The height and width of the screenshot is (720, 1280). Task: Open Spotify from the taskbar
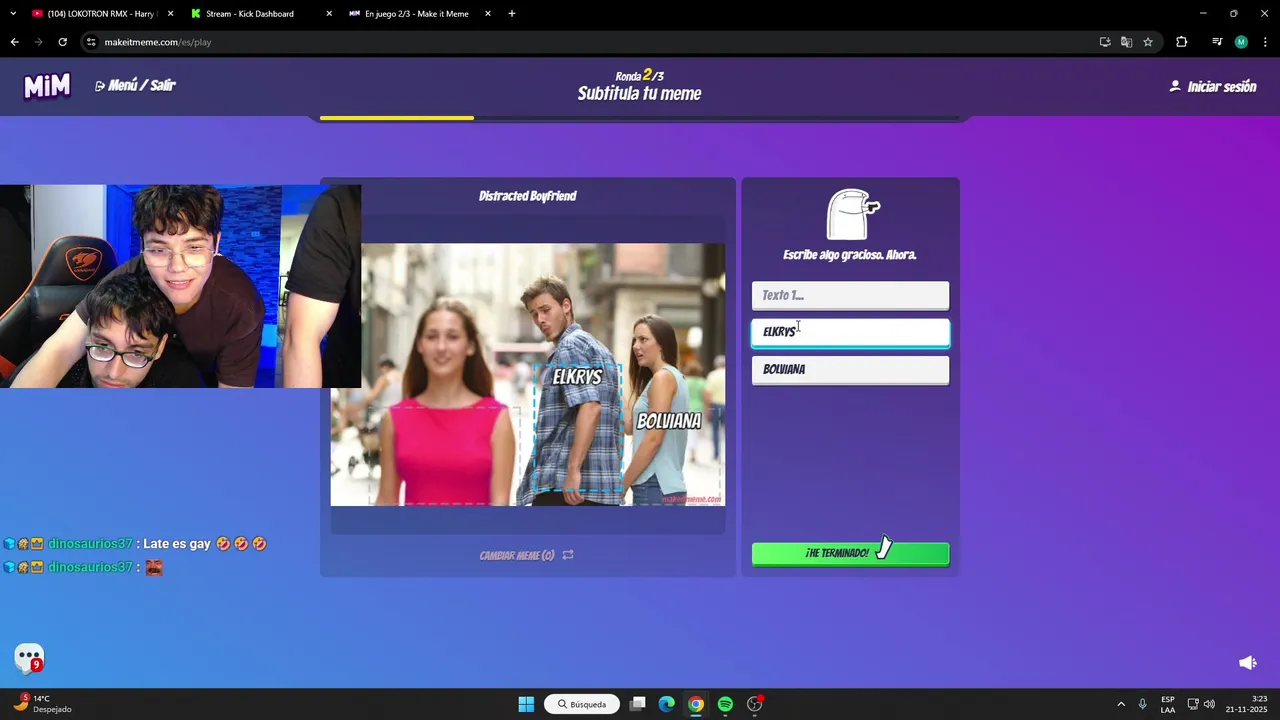pos(725,704)
